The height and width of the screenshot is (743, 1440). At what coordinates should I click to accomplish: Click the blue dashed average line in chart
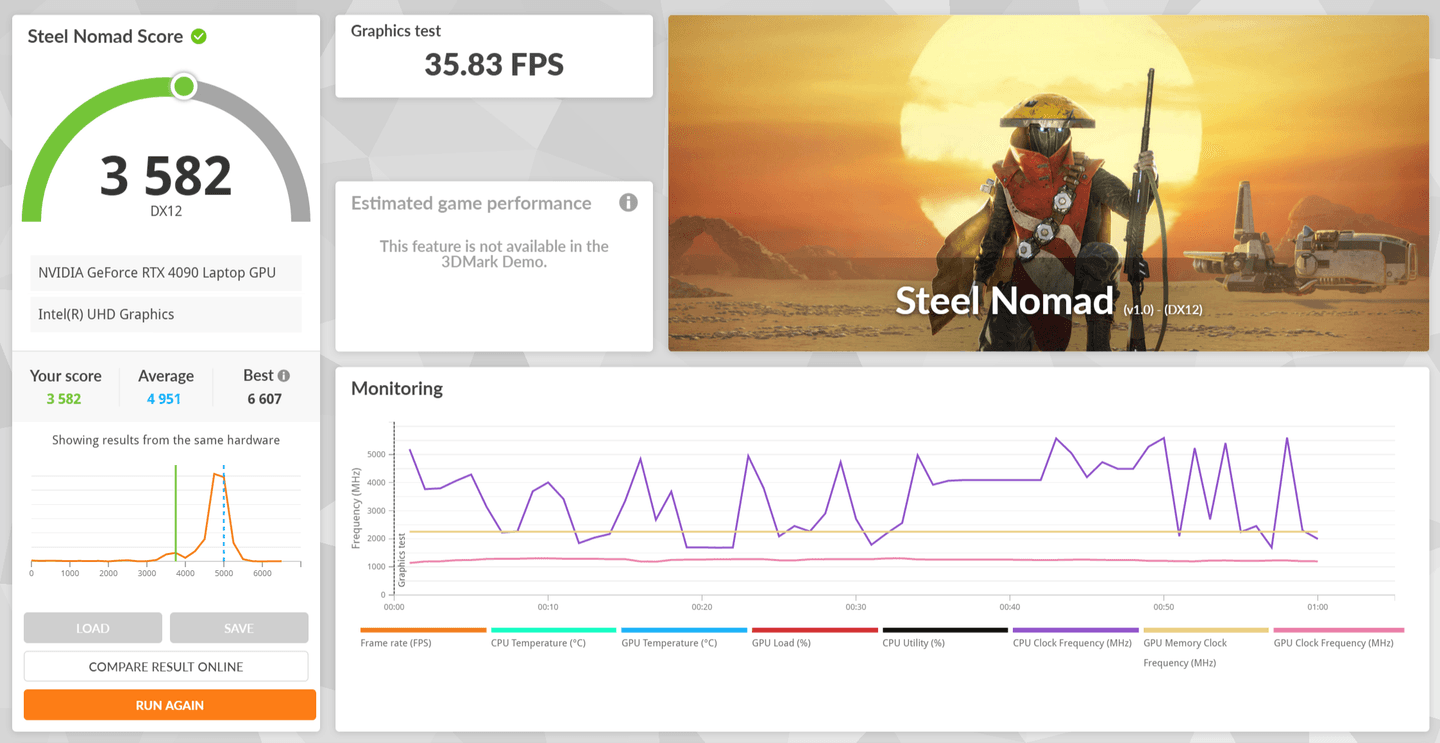click(x=223, y=513)
